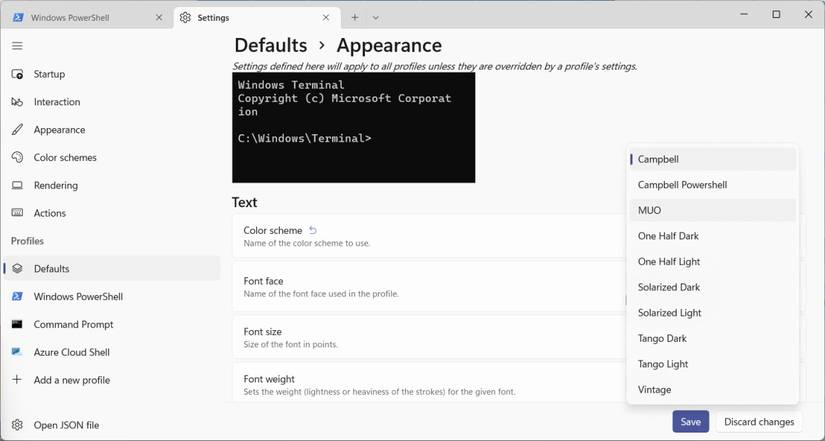
Task: Click the Defaults breadcrumb heading
Action: (270, 45)
